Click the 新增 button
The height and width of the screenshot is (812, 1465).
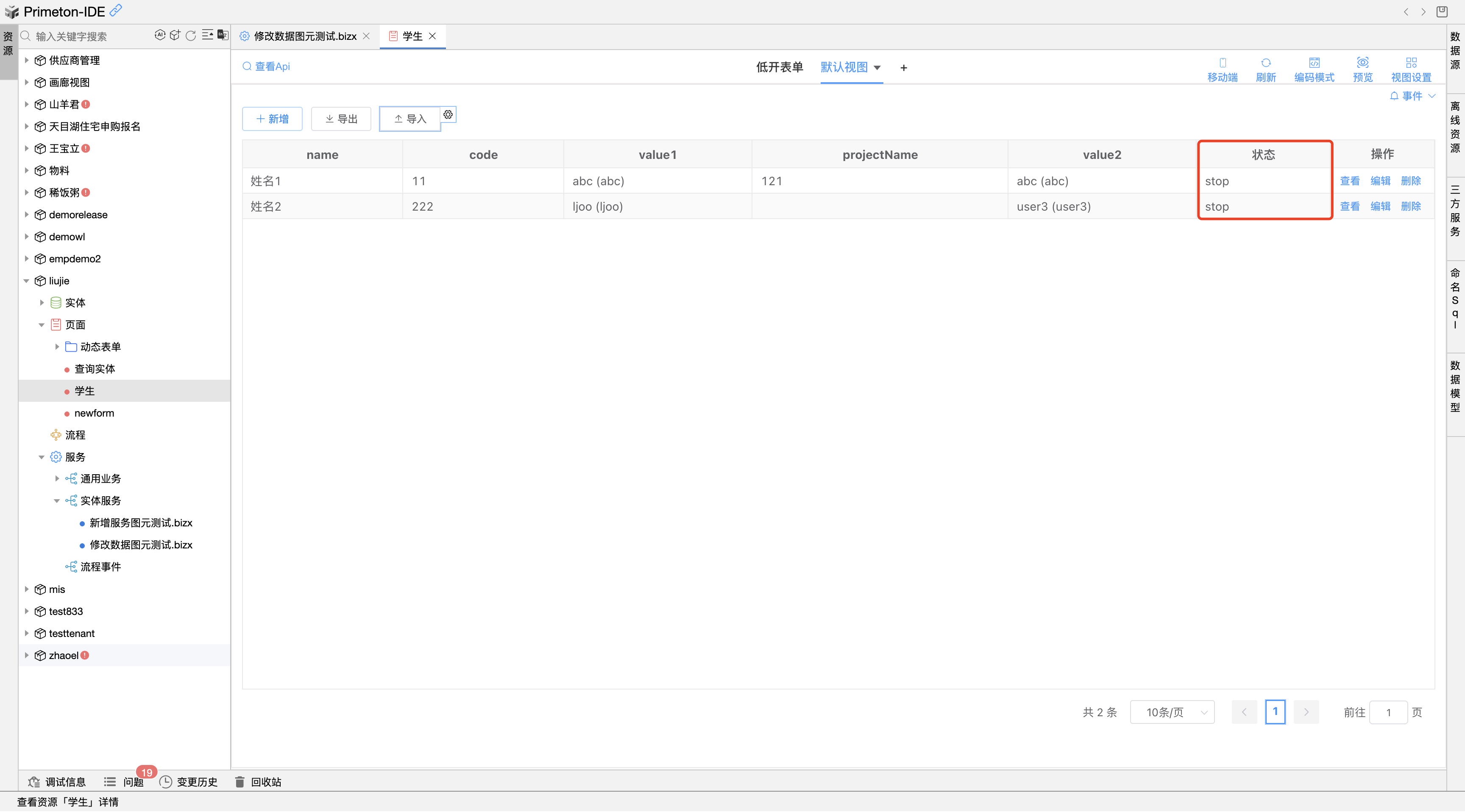tap(273, 119)
